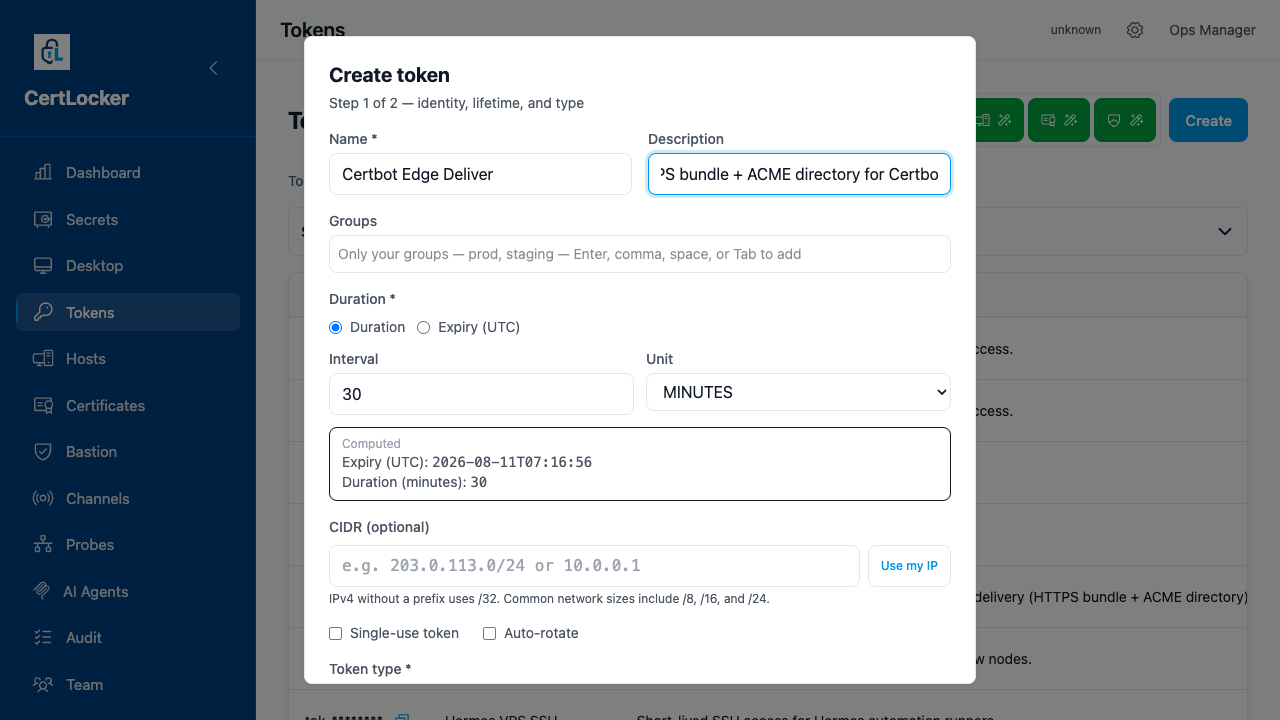Collapse the sidebar with the chevron arrow

[x=213, y=68]
